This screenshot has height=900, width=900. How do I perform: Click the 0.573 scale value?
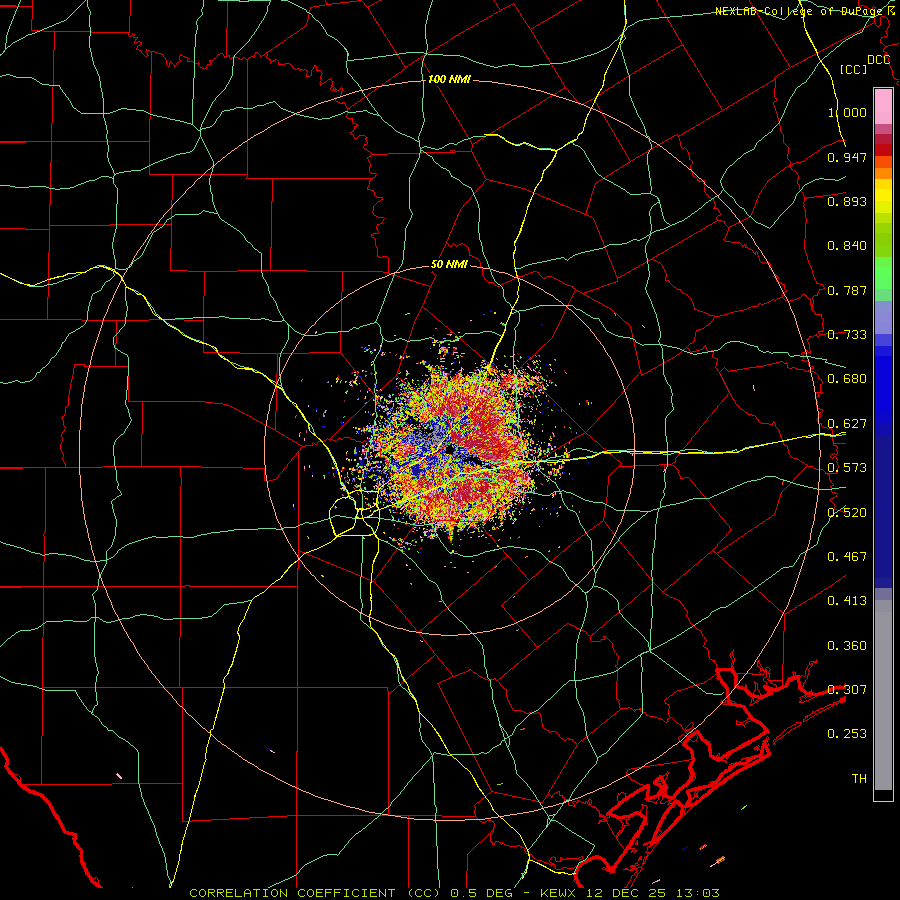[847, 468]
